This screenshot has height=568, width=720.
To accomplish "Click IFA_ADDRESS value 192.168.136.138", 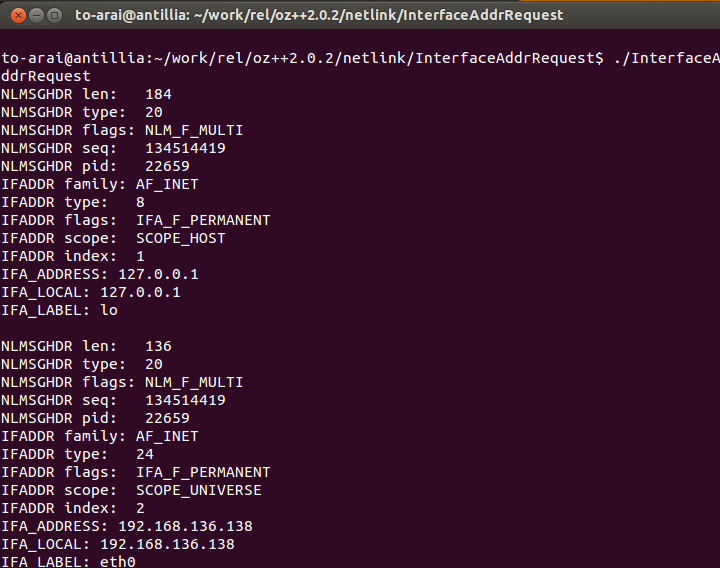I will click(x=186, y=526).
